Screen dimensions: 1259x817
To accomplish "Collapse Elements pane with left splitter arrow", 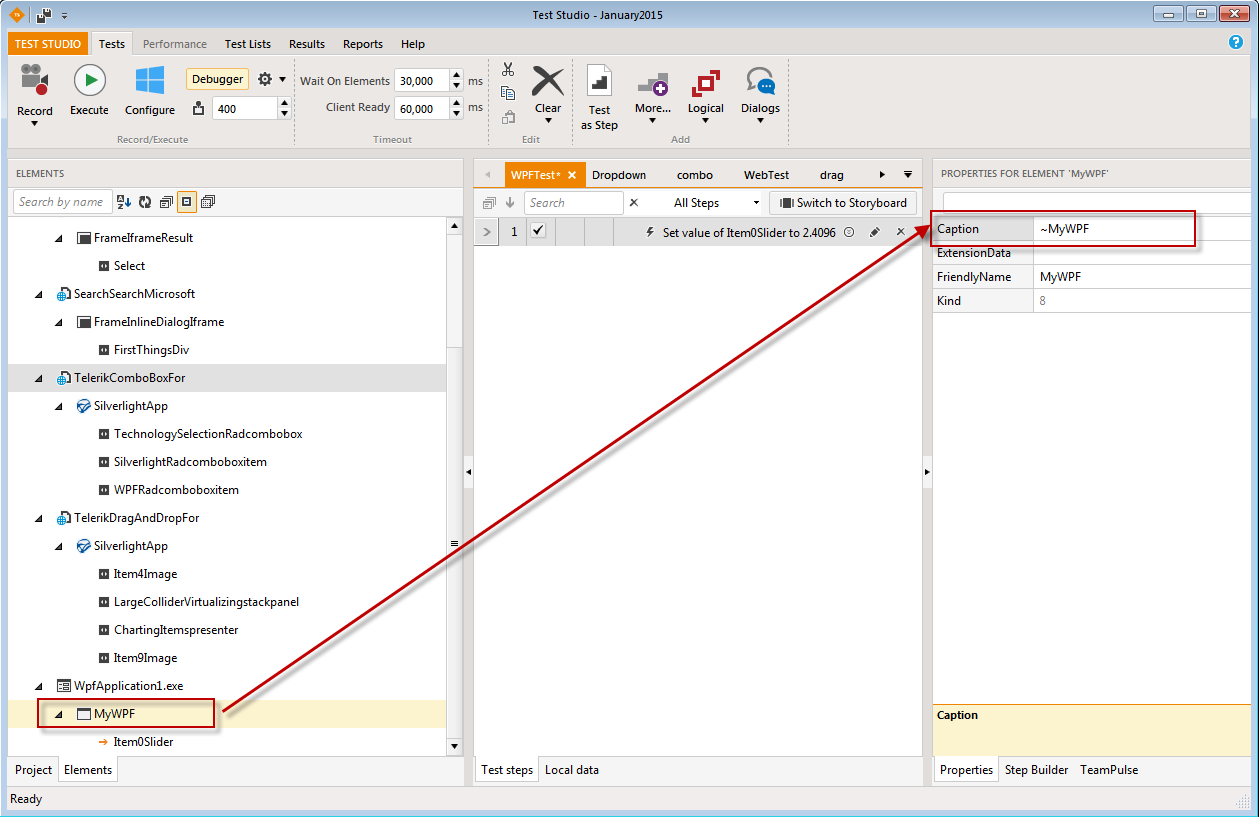I will pyautogui.click(x=467, y=471).
